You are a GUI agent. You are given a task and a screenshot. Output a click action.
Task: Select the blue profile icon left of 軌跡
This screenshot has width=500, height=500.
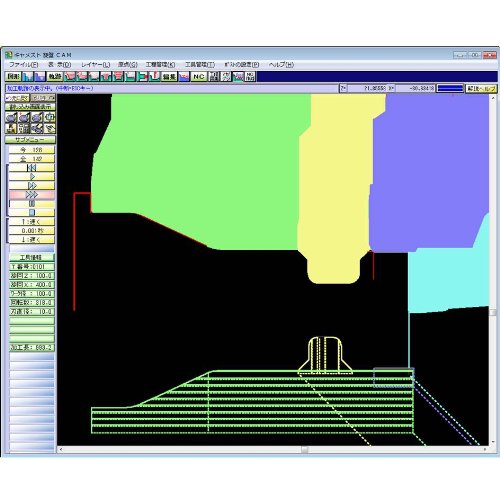pos(40,76)
